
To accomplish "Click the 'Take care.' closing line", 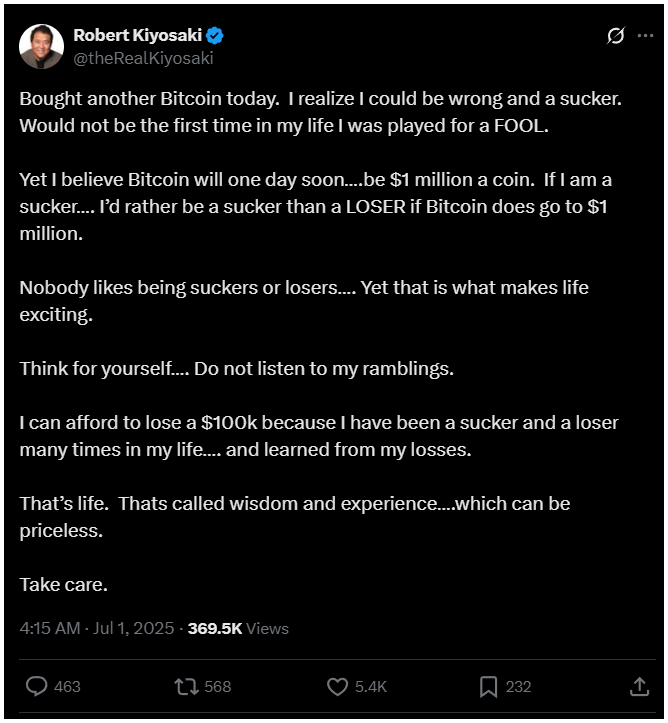I will (x=64, y=585).
